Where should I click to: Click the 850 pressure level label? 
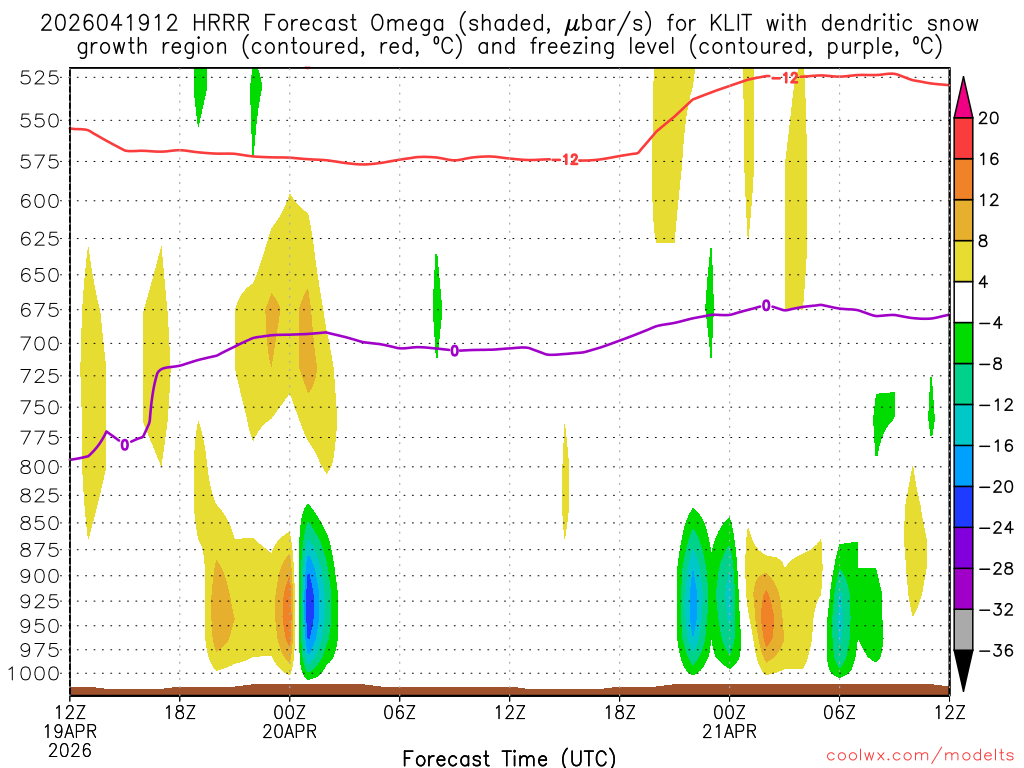40,523
